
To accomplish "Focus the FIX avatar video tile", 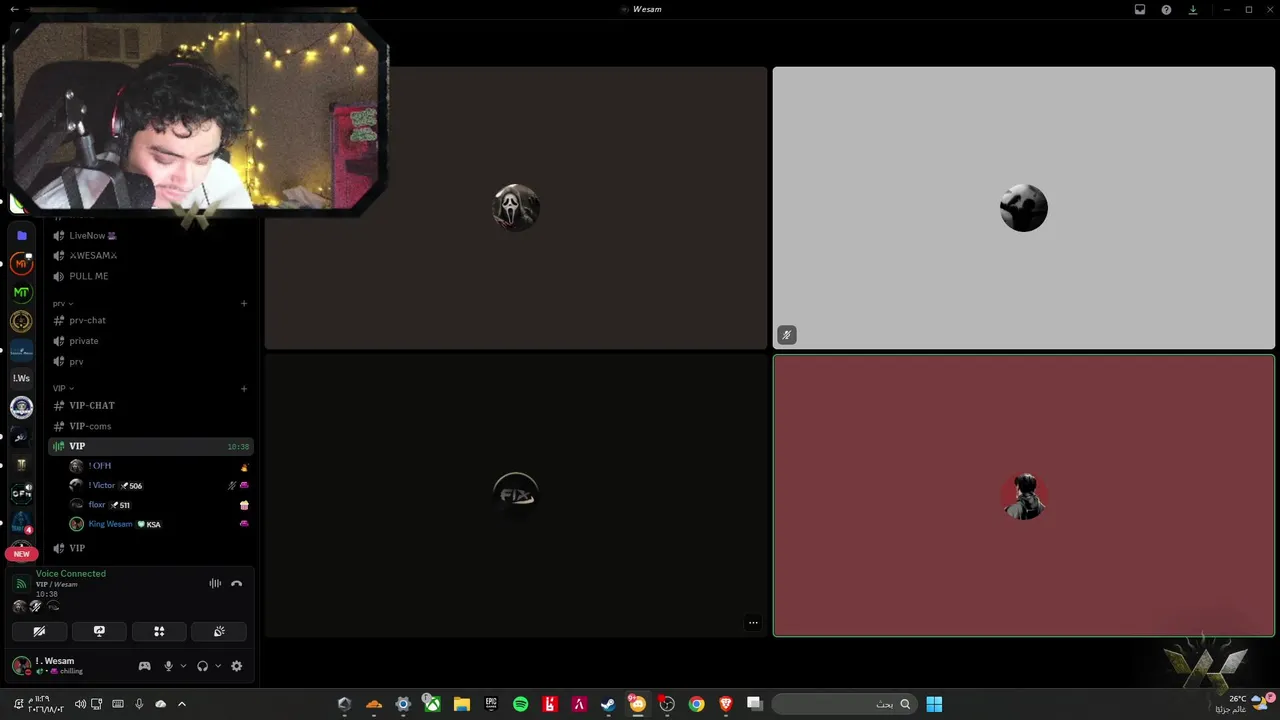I will 516,495.
